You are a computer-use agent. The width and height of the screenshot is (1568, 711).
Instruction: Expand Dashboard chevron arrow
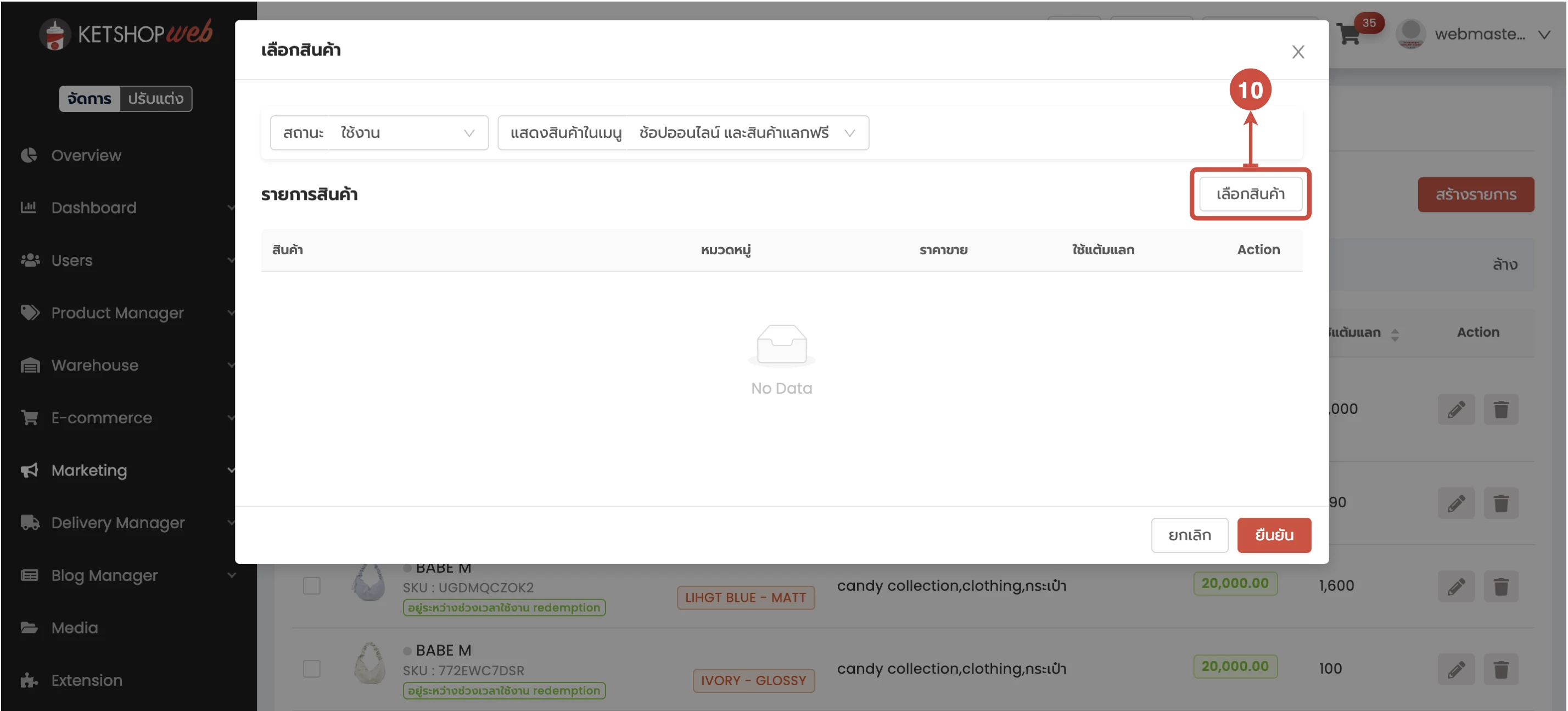tap(231, 208)
